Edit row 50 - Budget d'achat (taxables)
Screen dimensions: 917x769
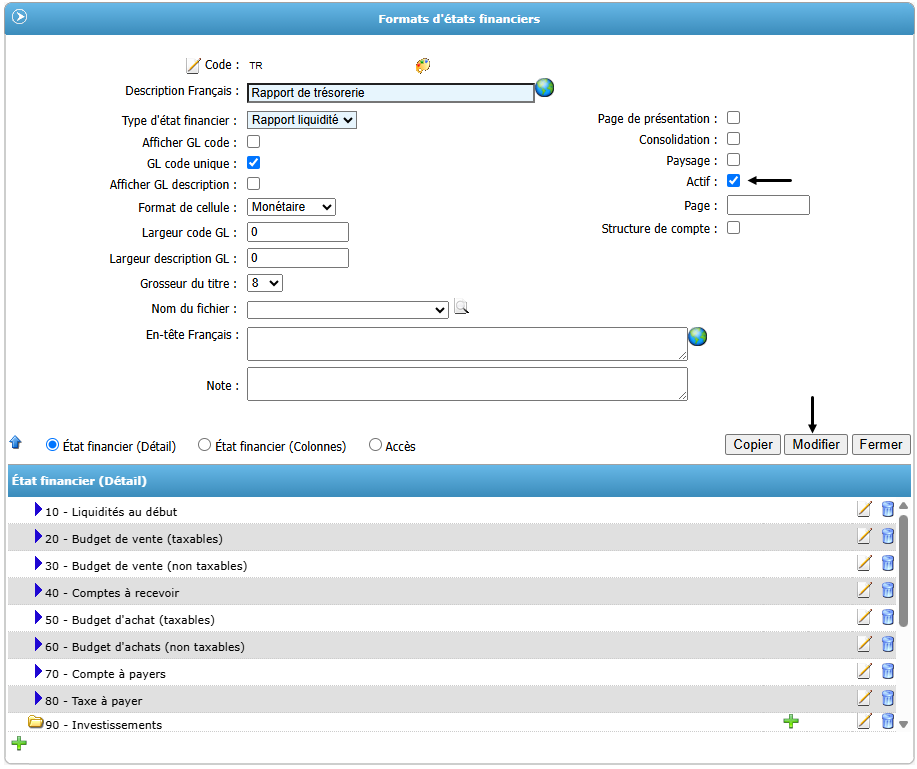tap(864, 617)
